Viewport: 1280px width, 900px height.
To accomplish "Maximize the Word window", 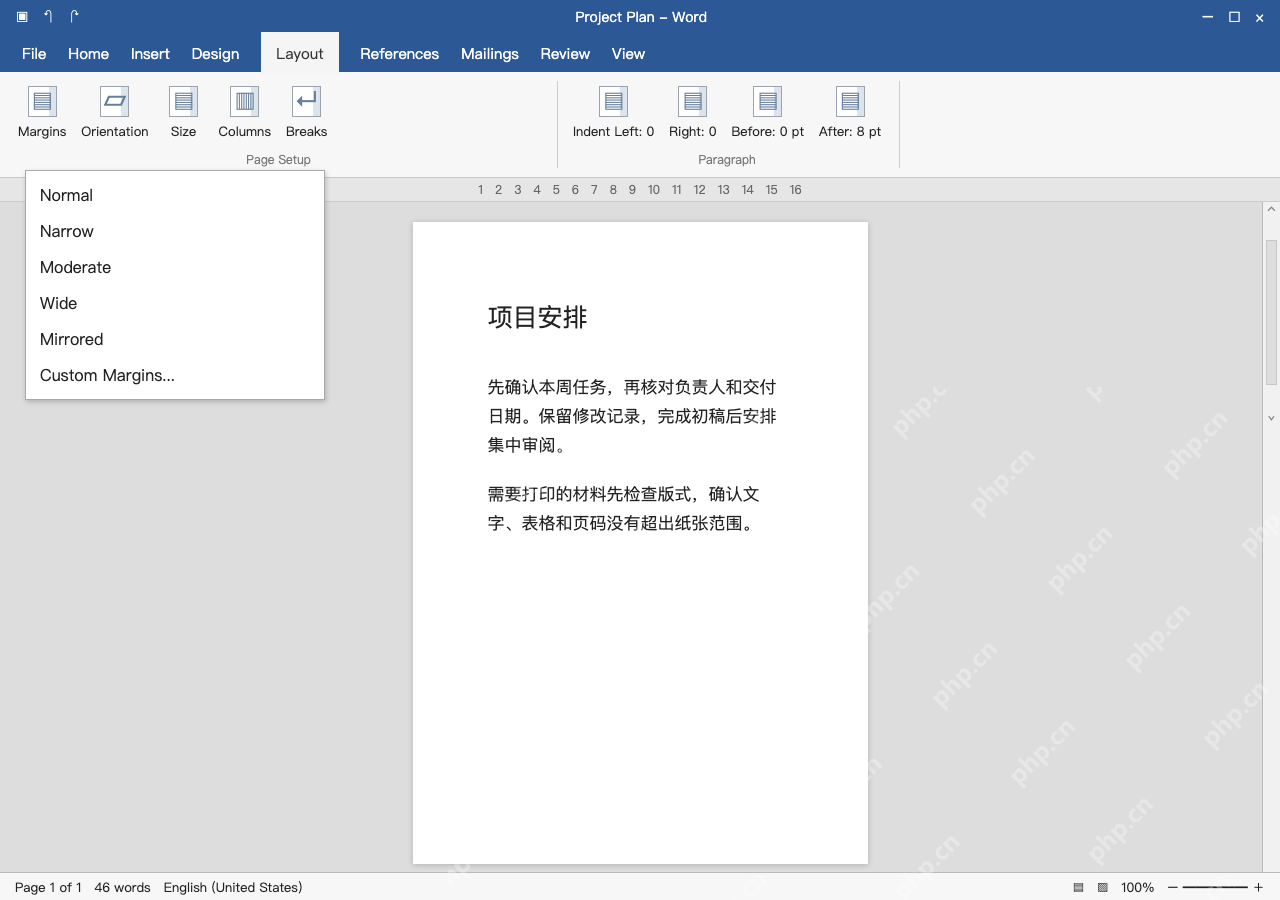I will [x=1235, y=17].
